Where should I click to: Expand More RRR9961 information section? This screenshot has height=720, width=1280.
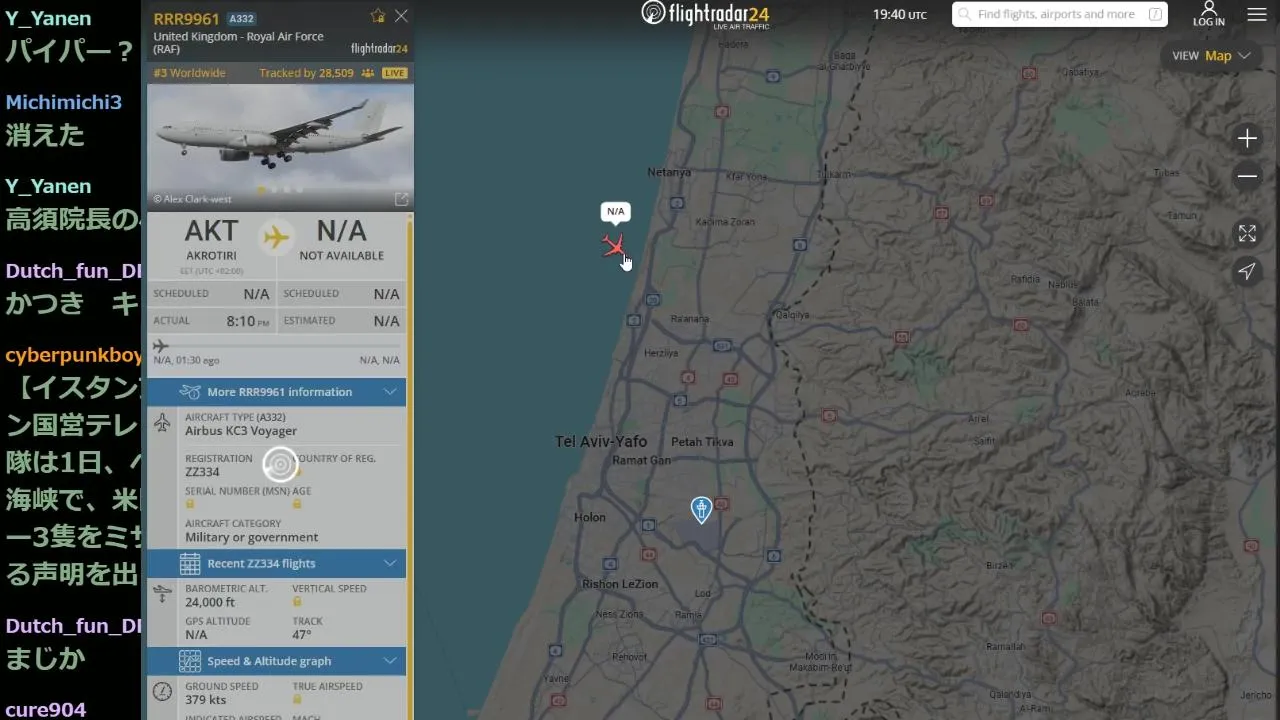click(277, 392)
